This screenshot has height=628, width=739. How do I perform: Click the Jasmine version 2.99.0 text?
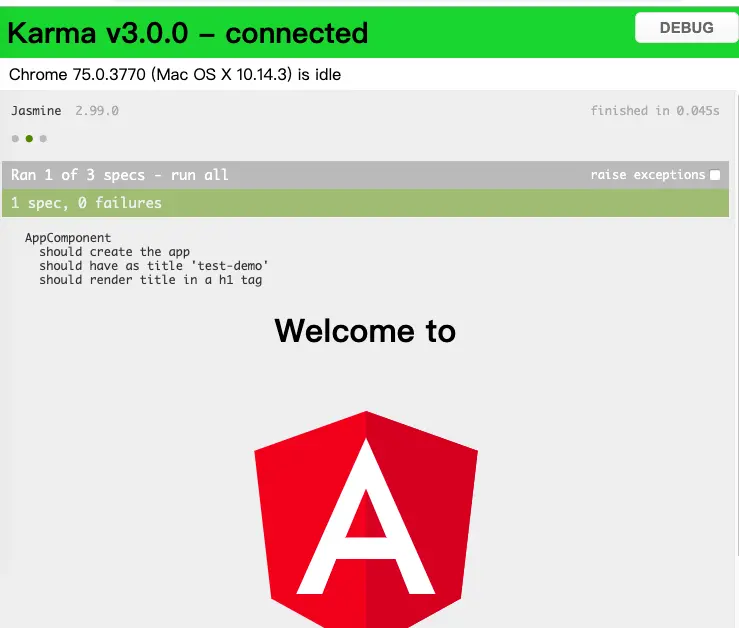[x=97, y=111]
